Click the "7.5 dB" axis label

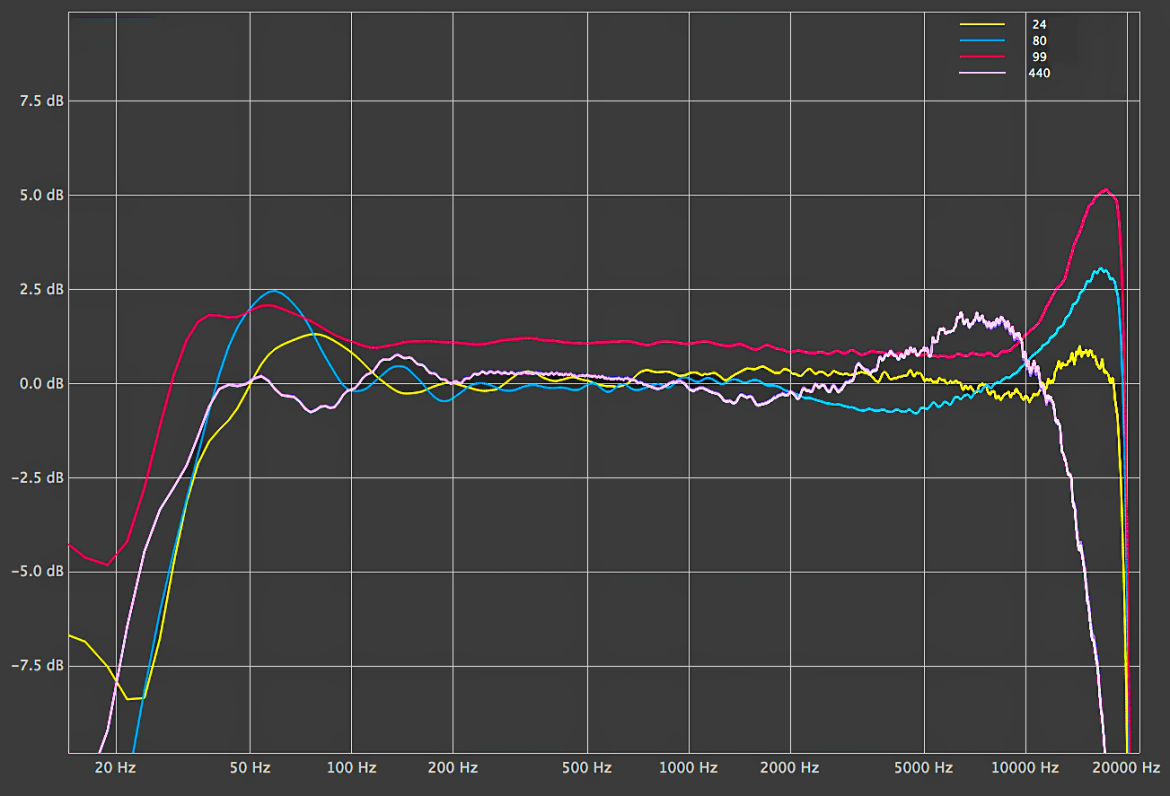tap(42, 101)
